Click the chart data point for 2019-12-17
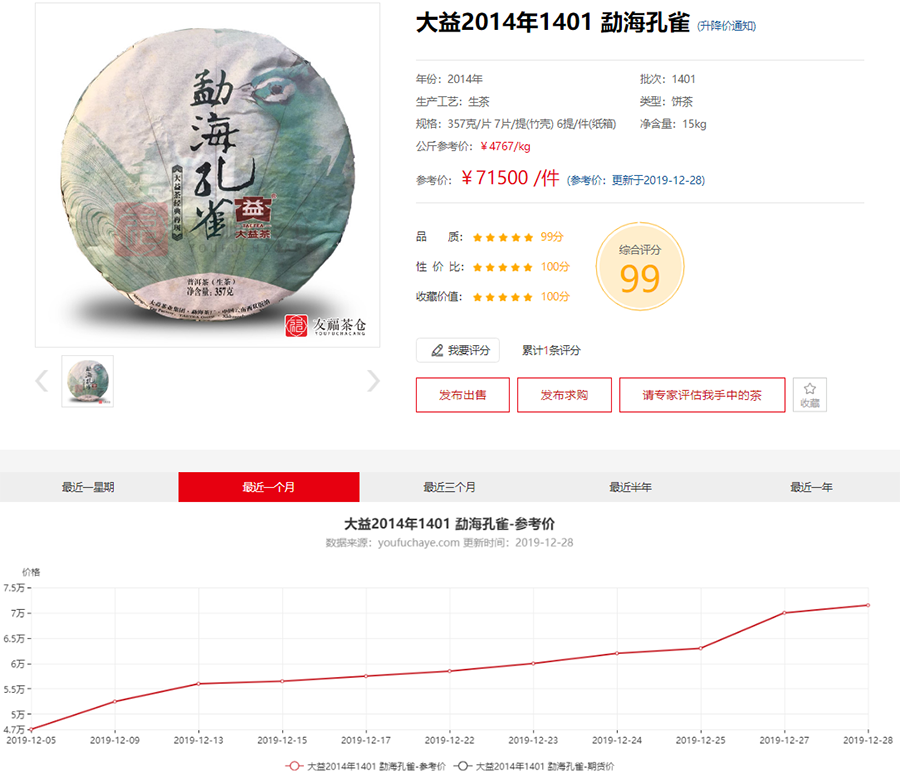This screenshot has height=775, width=900. [x=366, y=676]
